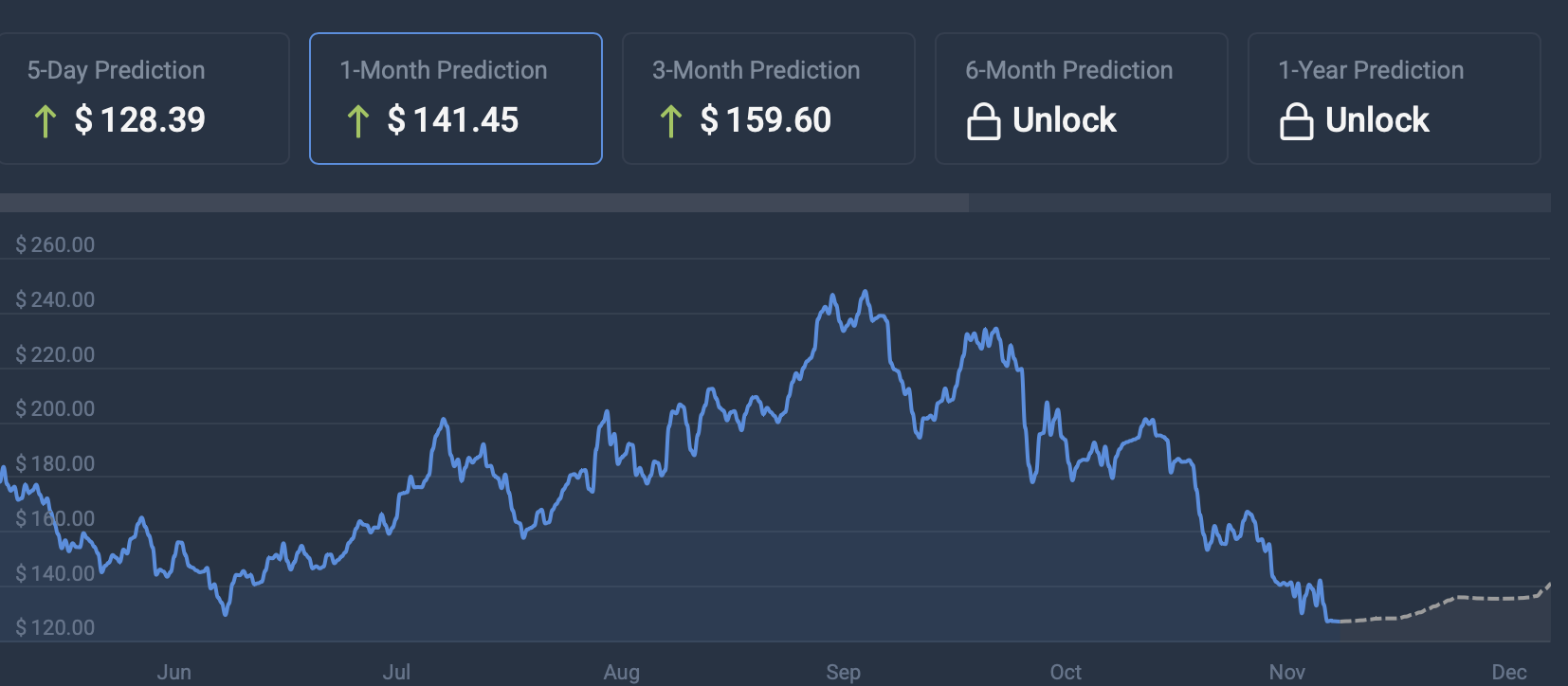Select the 5-Day Prediction card

[x=142, y=99]
